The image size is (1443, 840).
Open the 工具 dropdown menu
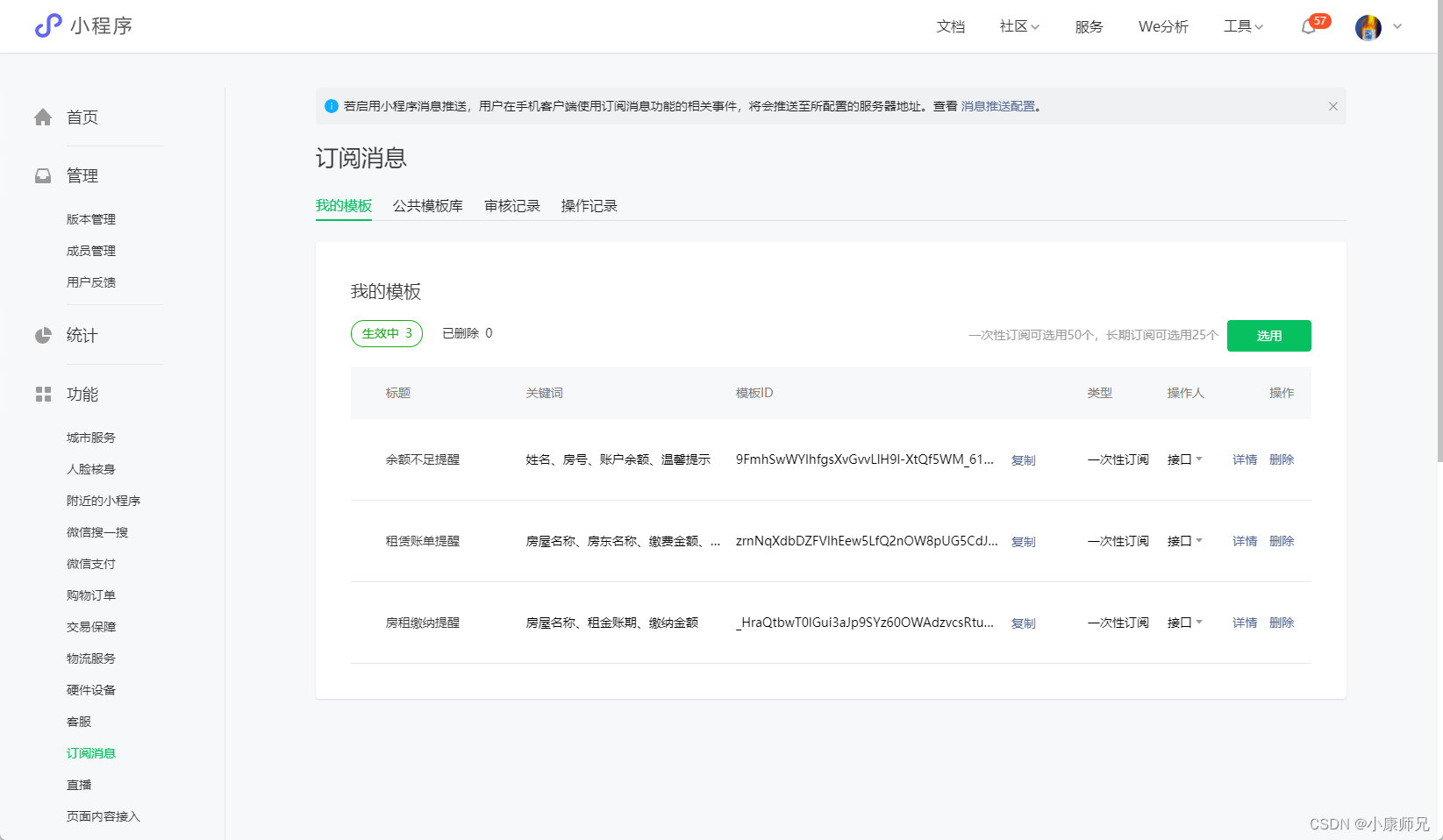(x=1242, y=26)
